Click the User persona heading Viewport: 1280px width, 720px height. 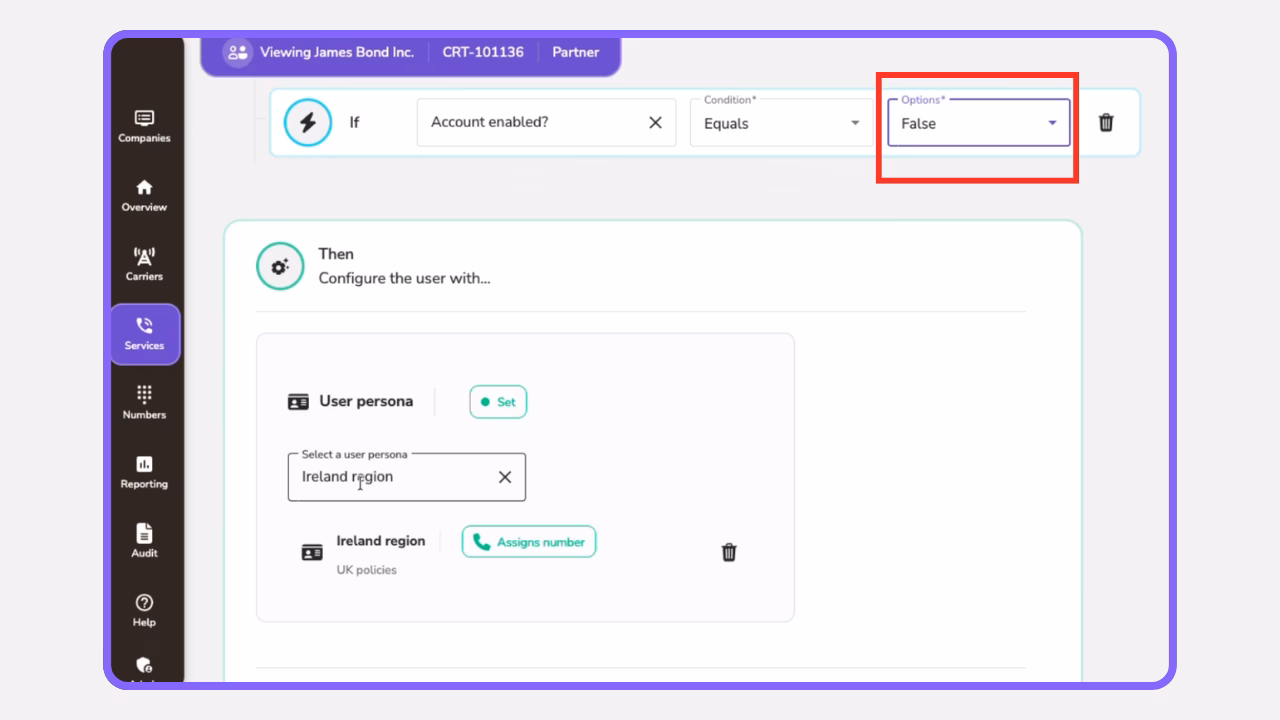pos(366,401)
